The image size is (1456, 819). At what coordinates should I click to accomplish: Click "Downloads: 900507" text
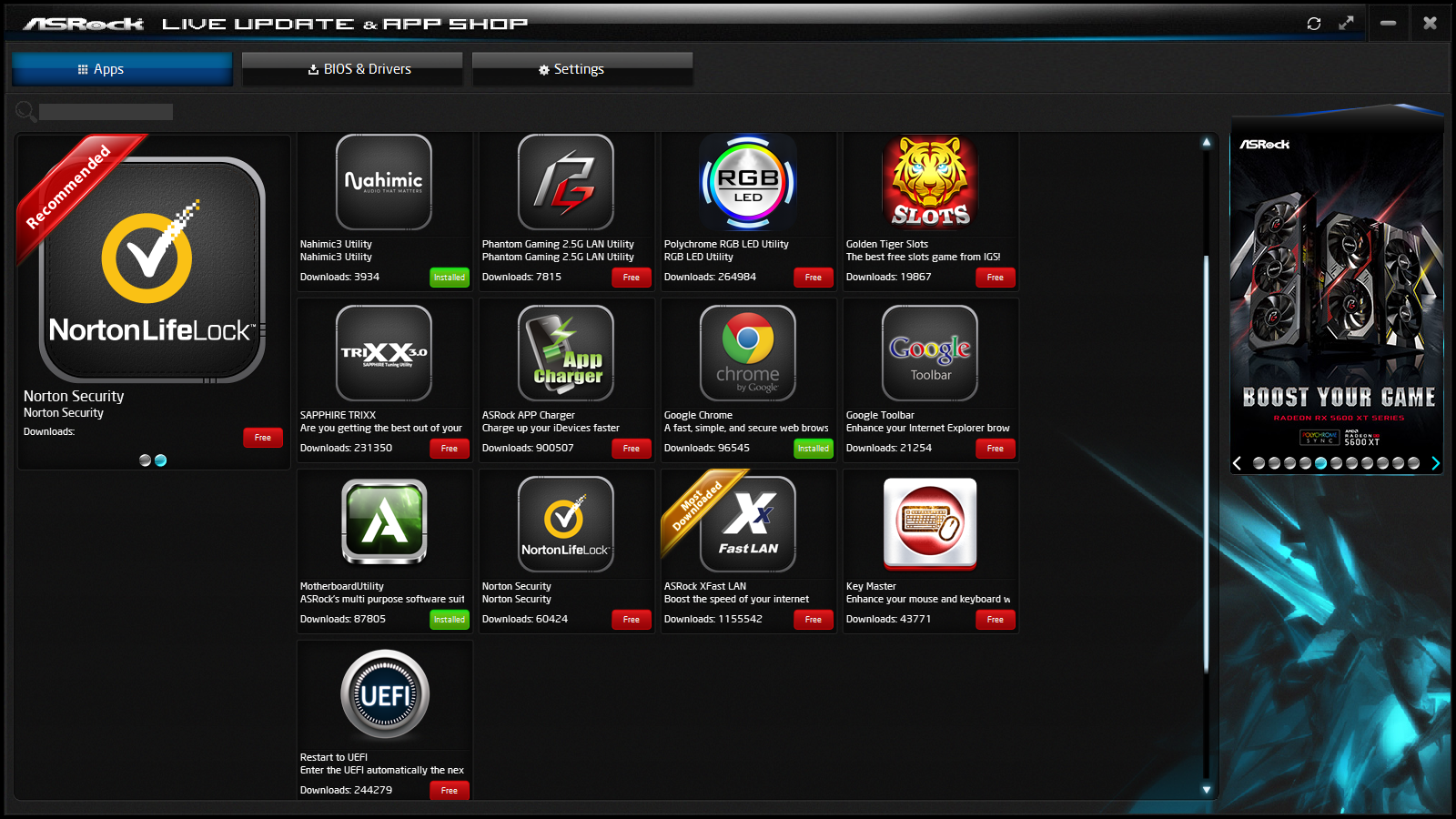point(528,448)
